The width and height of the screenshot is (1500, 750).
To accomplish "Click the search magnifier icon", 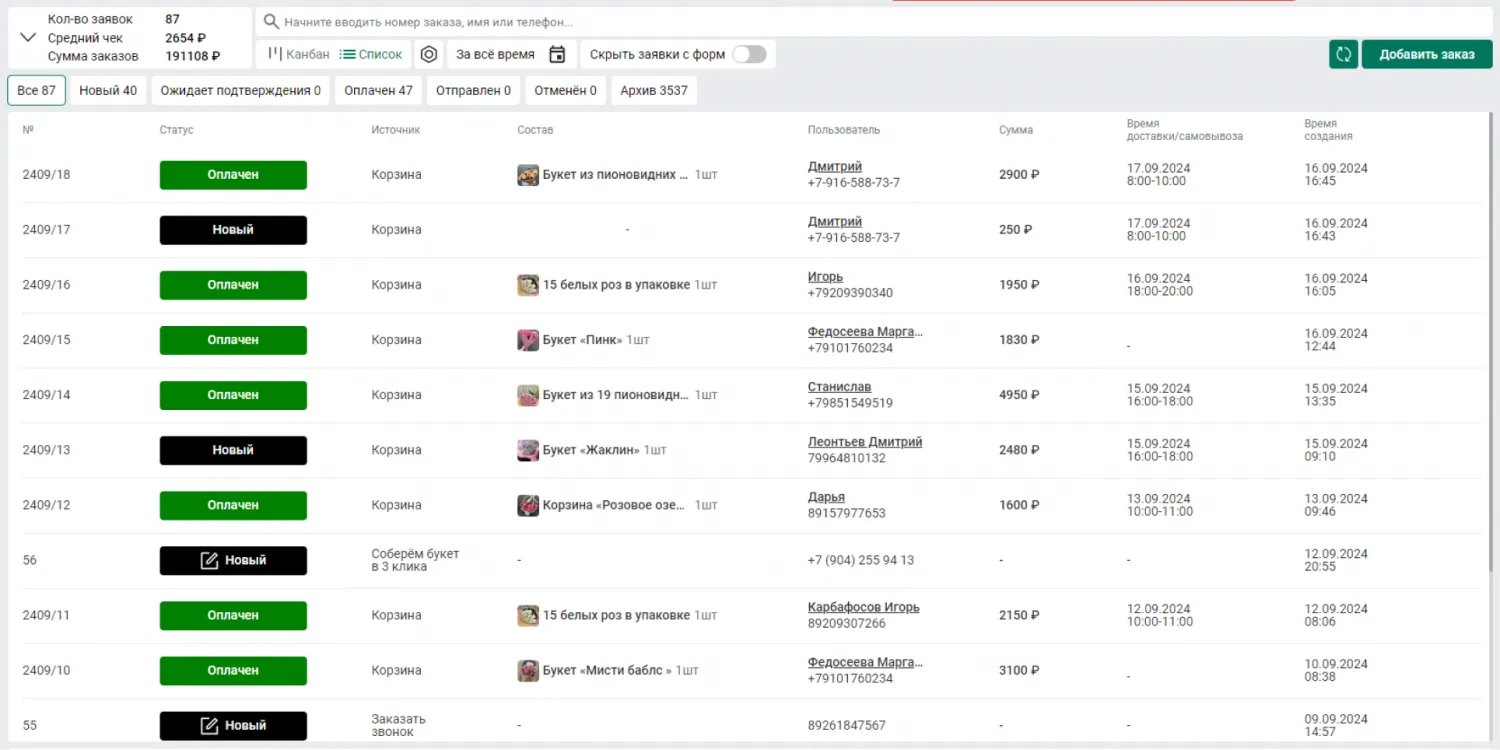I will 271,21.
